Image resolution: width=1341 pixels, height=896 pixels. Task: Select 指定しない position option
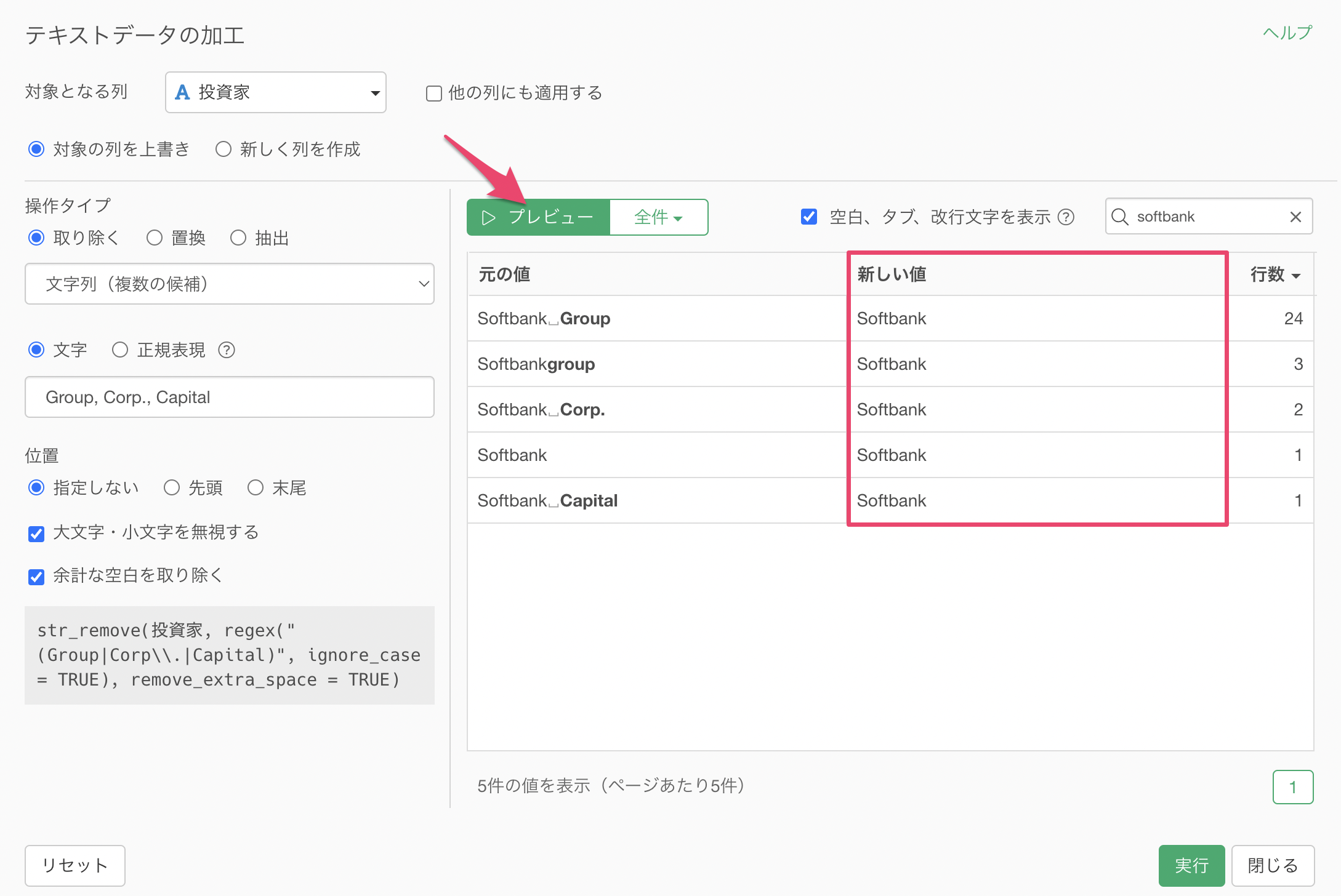click(36, 487)
